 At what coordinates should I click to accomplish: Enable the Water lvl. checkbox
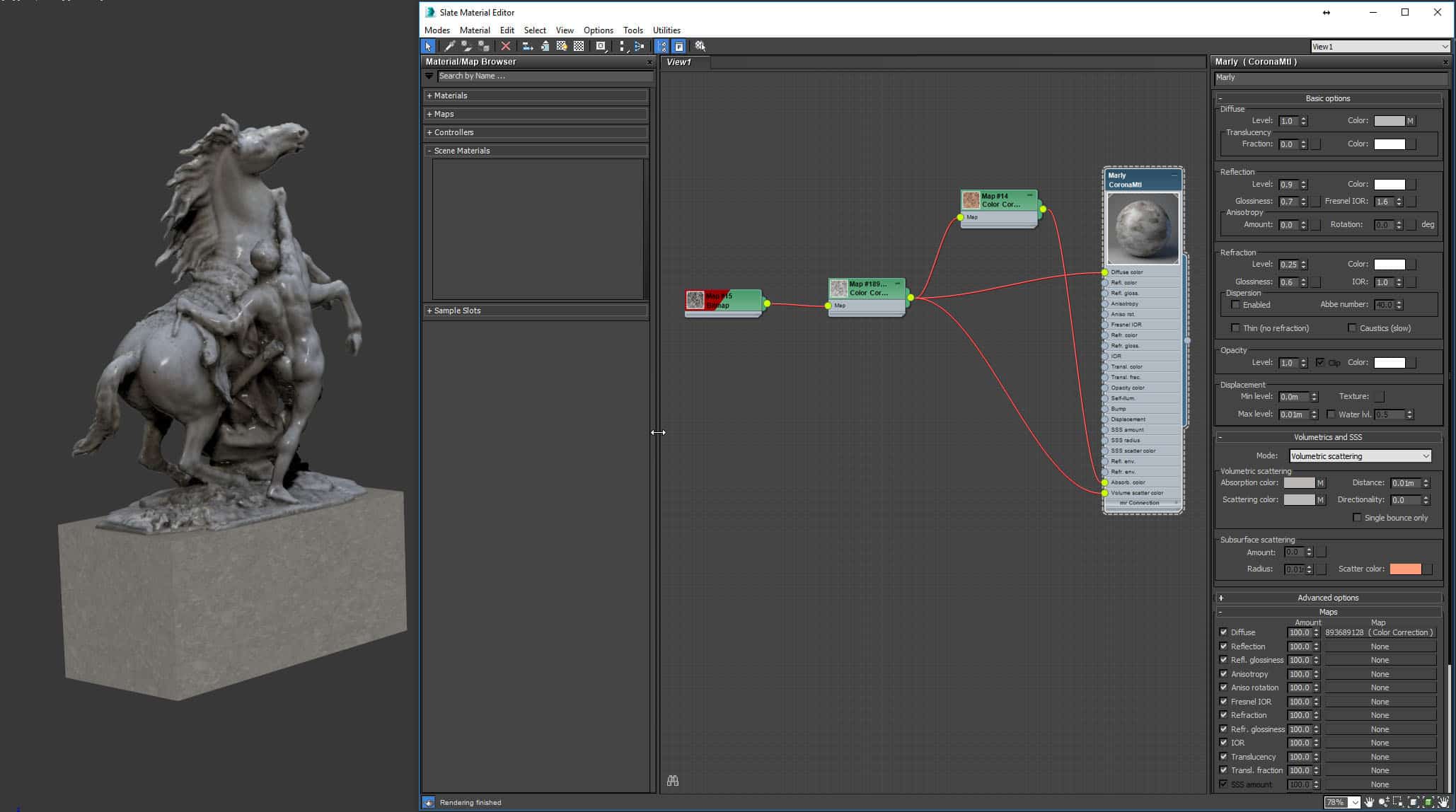1331,414
